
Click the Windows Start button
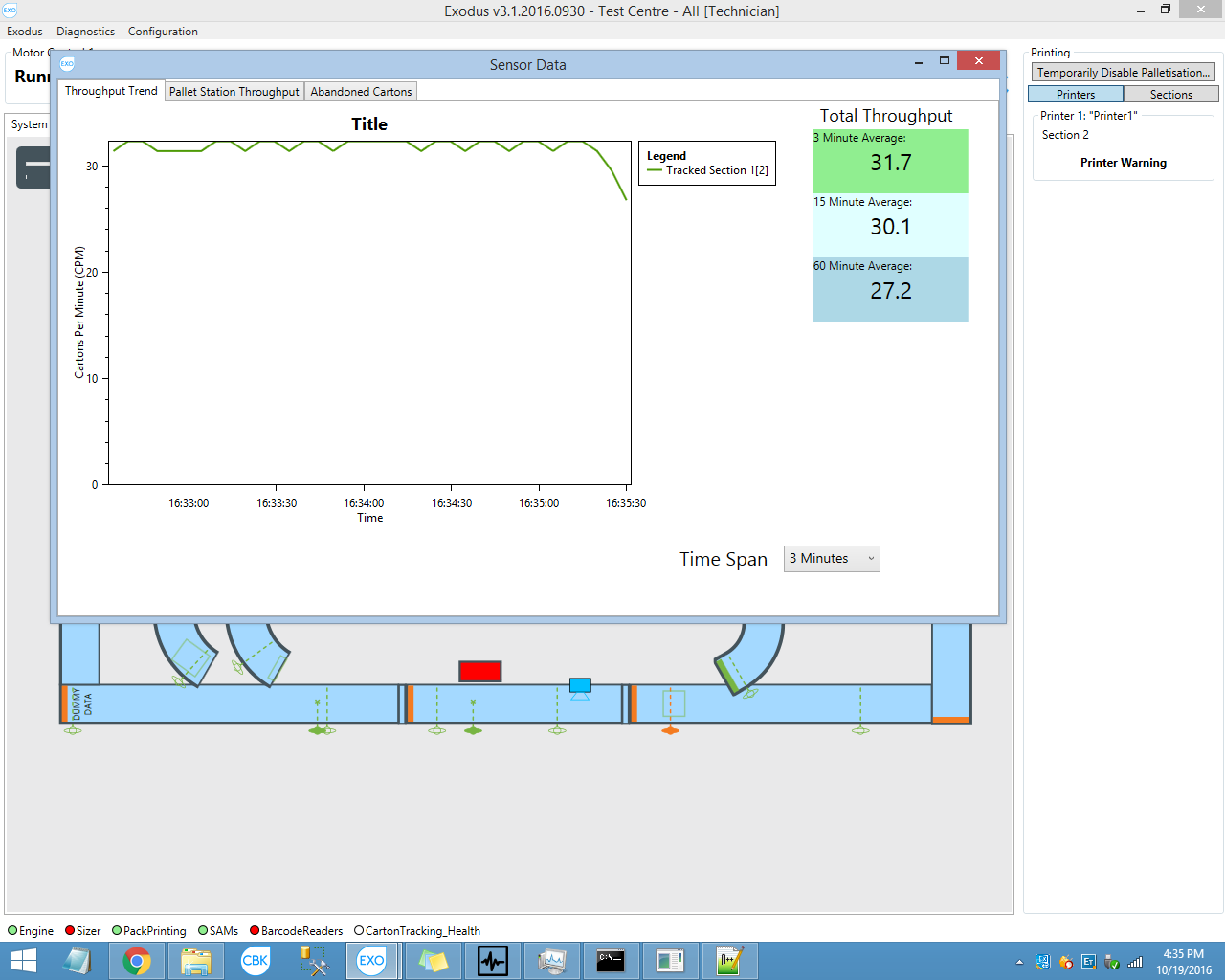tap(23, 961)
